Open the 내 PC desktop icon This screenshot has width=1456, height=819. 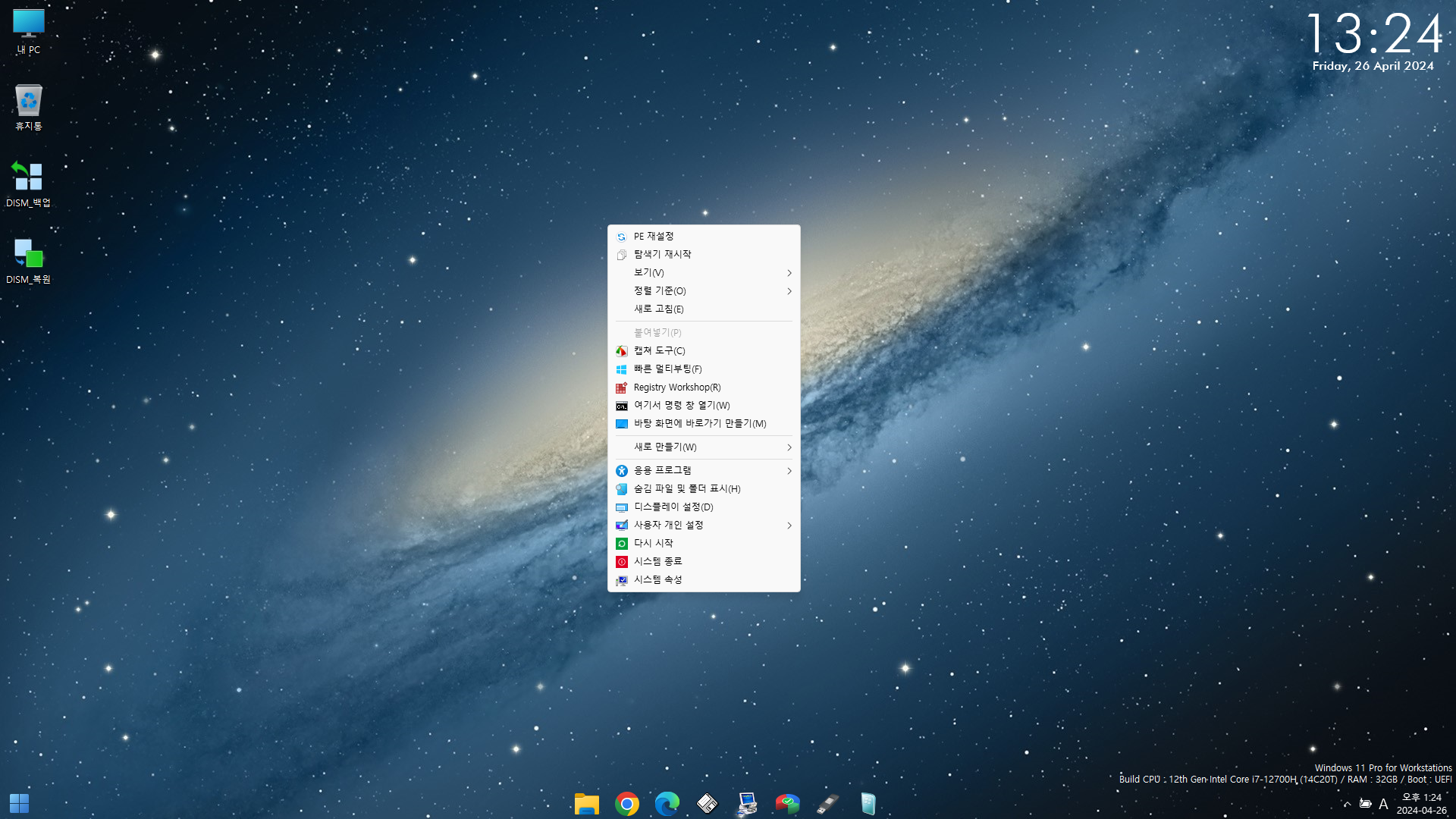click(29, 32)
